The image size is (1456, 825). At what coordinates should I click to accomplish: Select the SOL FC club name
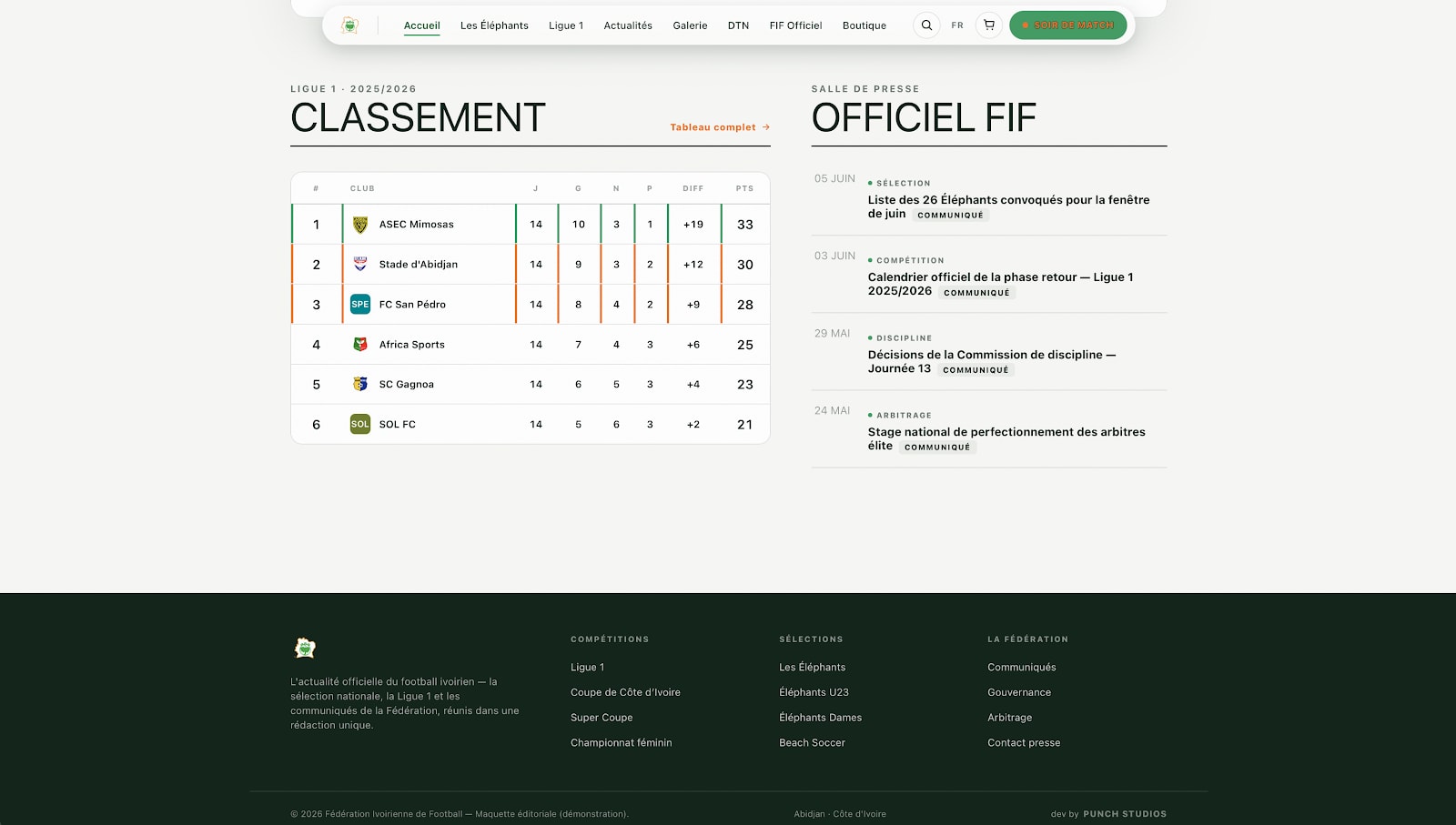pyautogui.click(x=398, y=425)
